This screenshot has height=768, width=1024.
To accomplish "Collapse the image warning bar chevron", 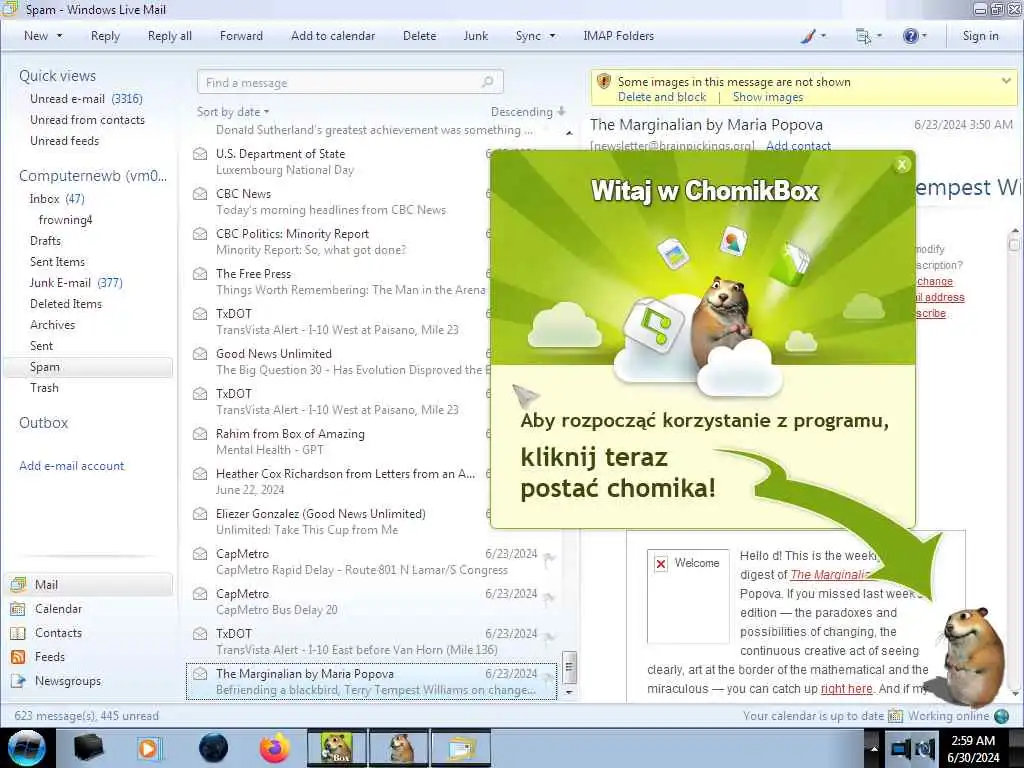I will point(1006,81).
